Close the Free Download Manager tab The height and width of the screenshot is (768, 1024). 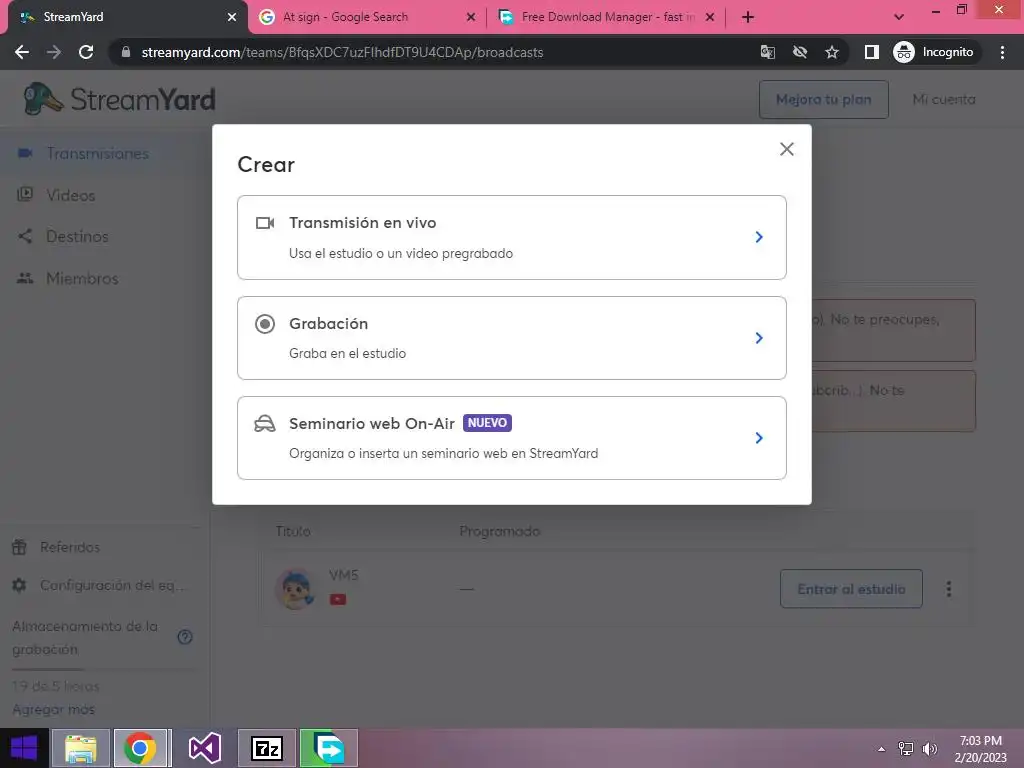[x=710, y=18]
